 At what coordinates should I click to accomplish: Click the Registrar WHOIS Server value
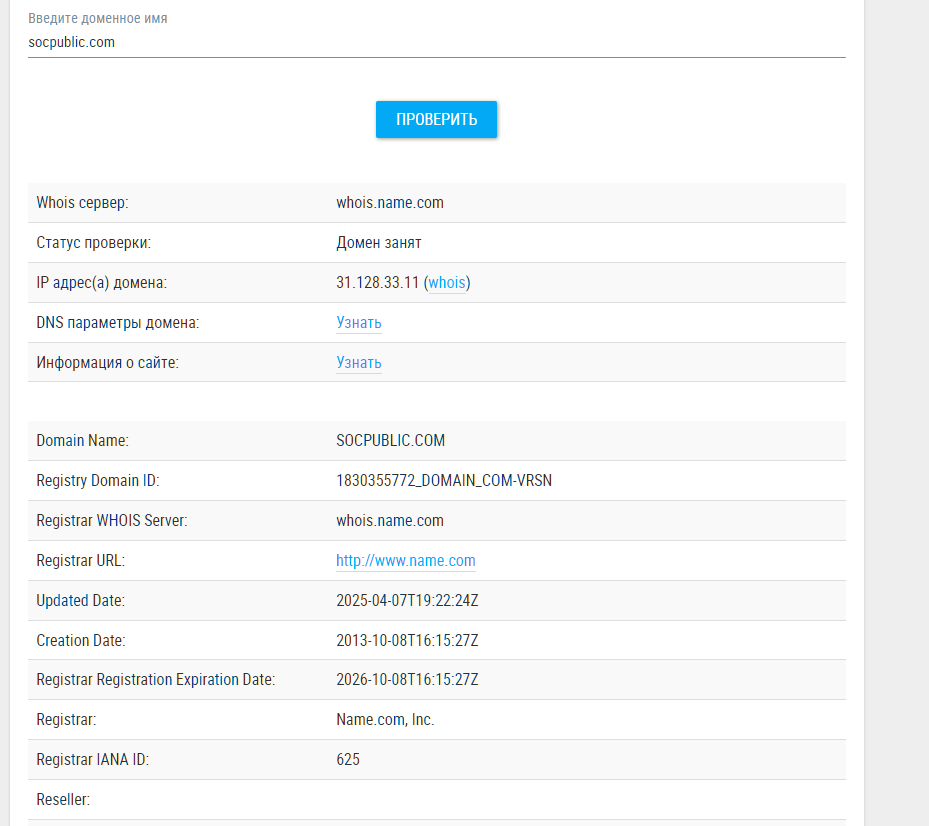(x=389, y=521)
